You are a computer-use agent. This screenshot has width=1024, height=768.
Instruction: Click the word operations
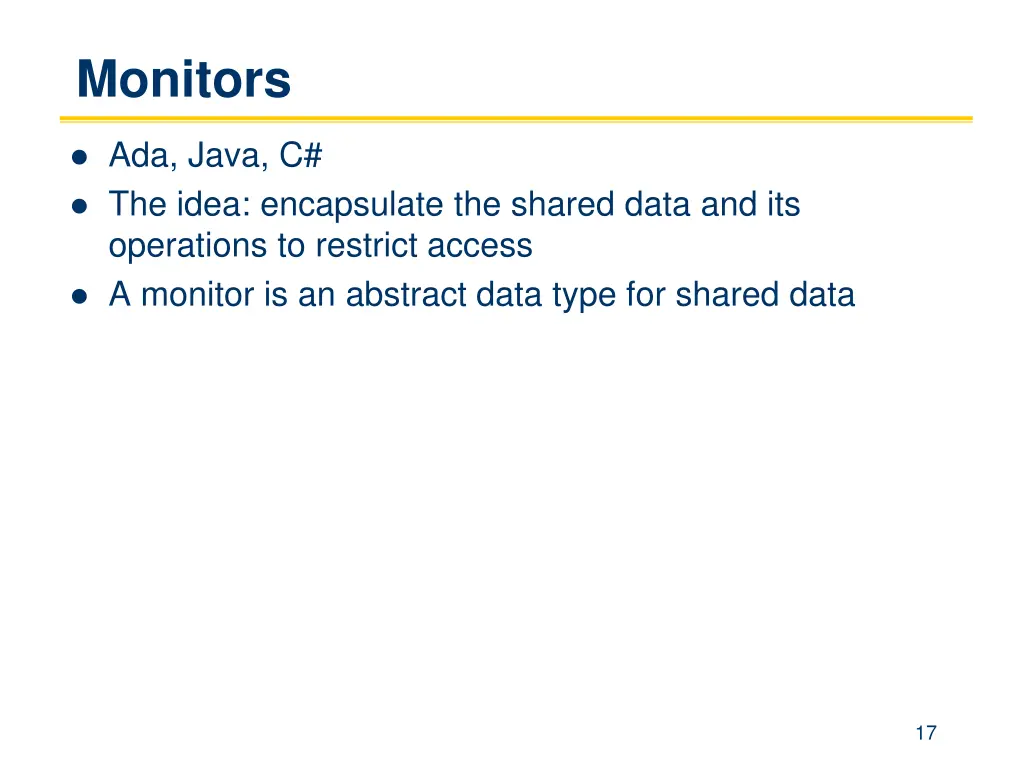tap(188, 248)
